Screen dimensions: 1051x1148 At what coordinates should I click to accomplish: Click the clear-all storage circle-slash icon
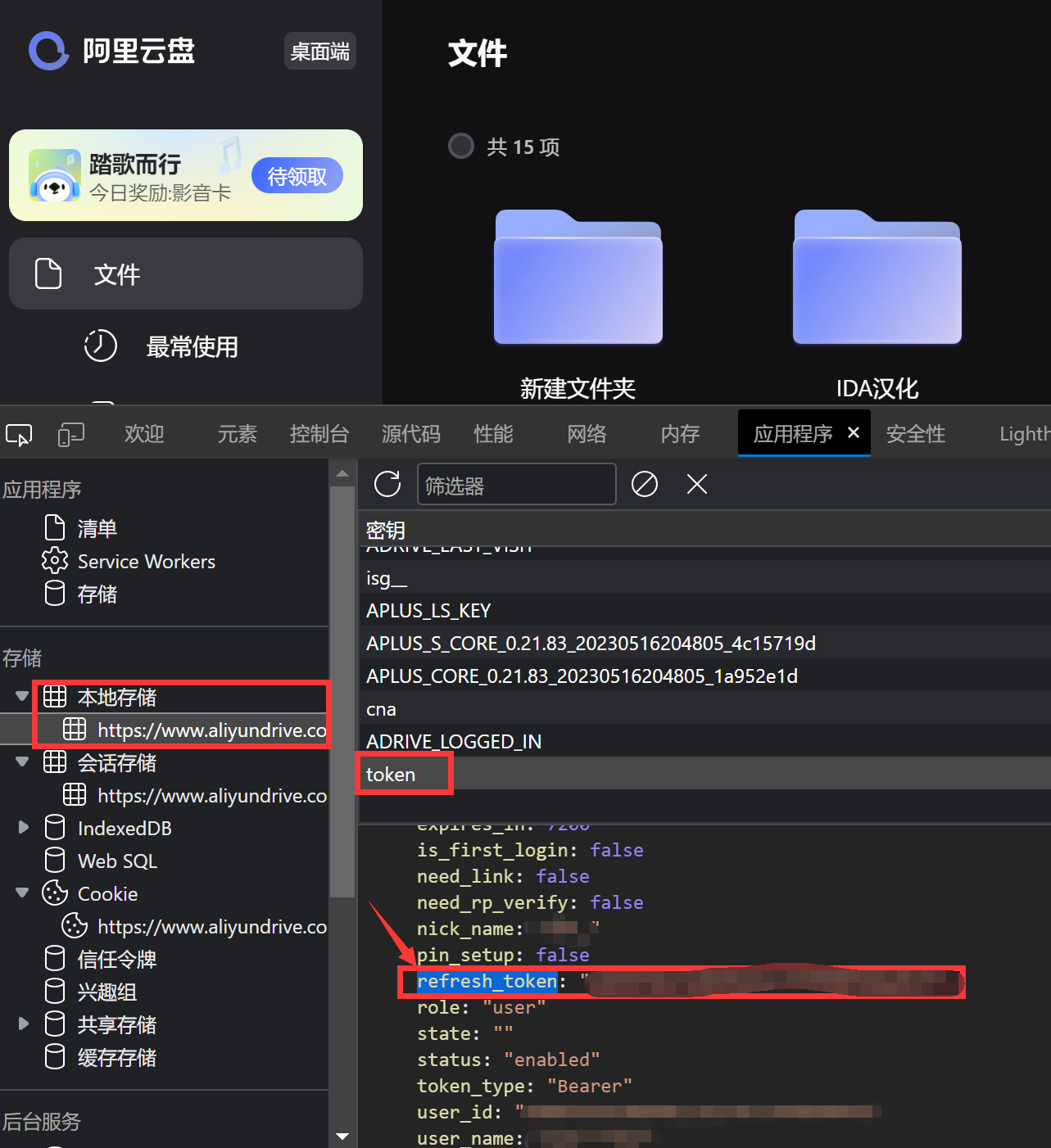click(x=645, y=484)
